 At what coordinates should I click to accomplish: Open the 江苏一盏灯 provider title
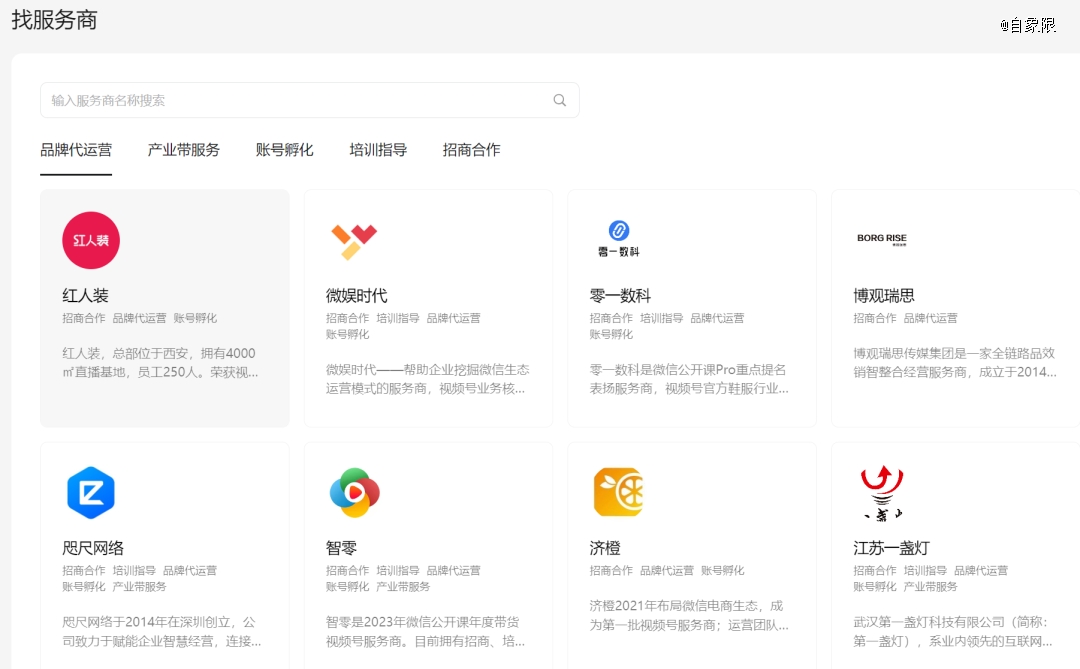[x=891, y=548]
